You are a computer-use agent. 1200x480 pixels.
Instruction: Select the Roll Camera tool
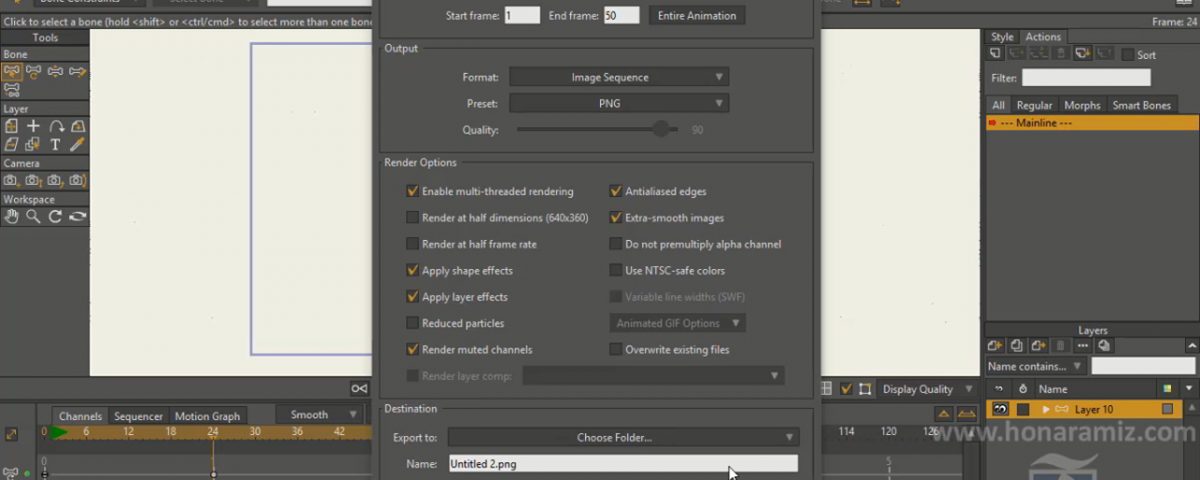(56, 181)
